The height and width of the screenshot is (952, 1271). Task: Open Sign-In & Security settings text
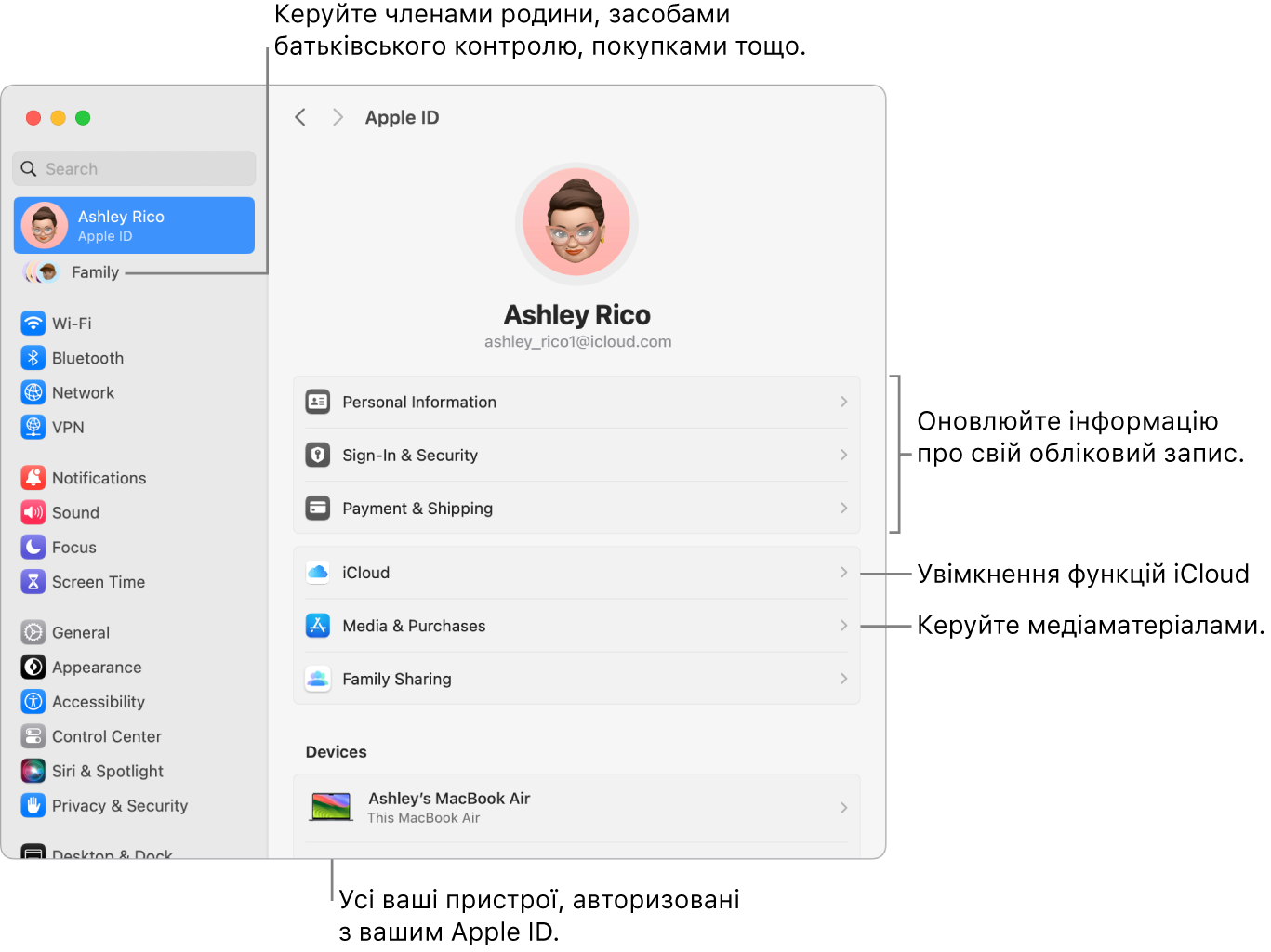(x=410, y=455)
